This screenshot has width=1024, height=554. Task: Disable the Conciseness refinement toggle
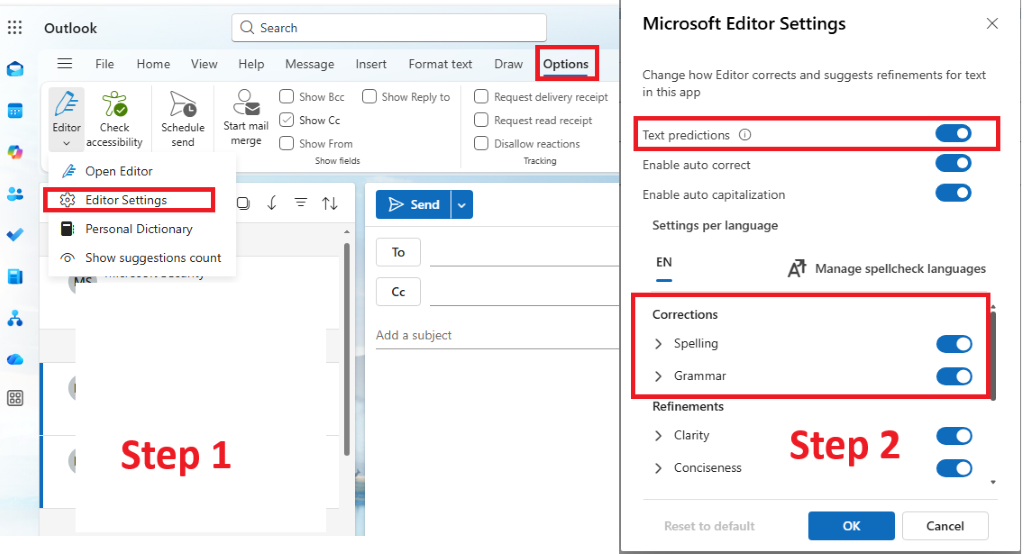(x=954, y=468)
